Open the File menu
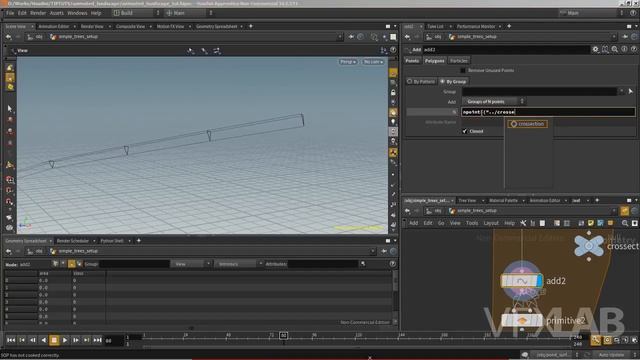The height and width of the screenshot is (360, 640). click(10, 13)
